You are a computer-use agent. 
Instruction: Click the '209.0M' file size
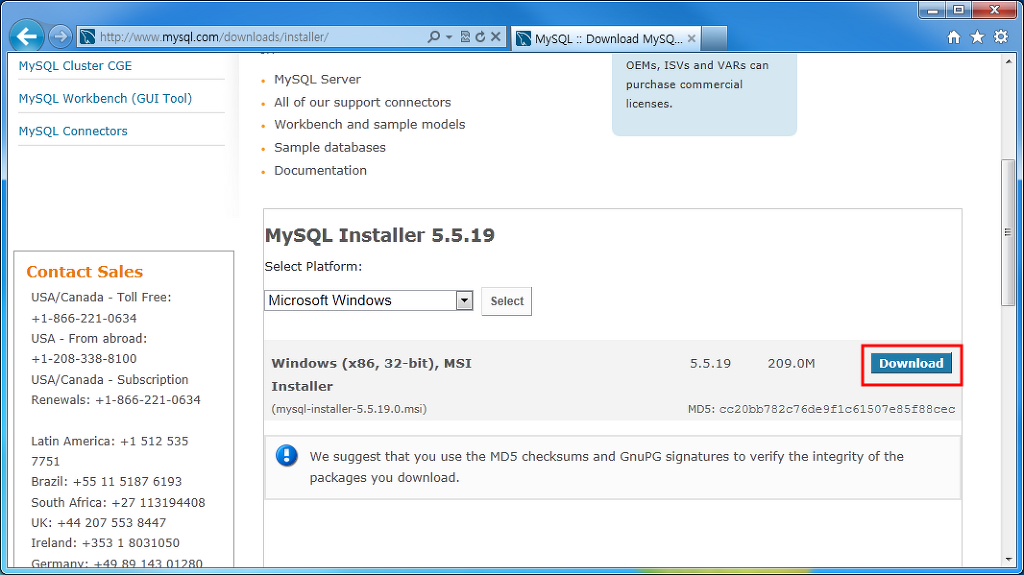tap(791, 363)
